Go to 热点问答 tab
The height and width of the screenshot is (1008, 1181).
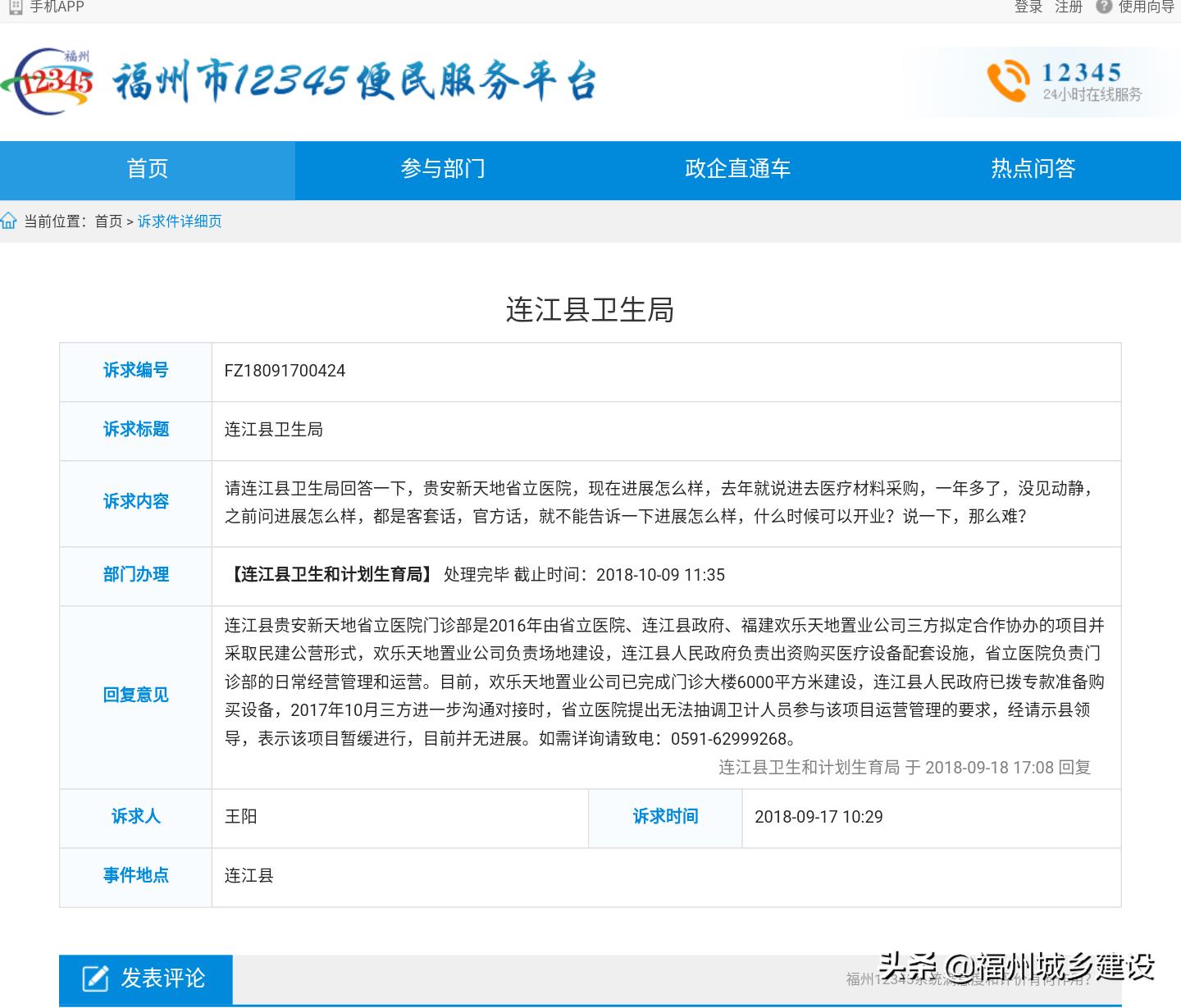1033,169
